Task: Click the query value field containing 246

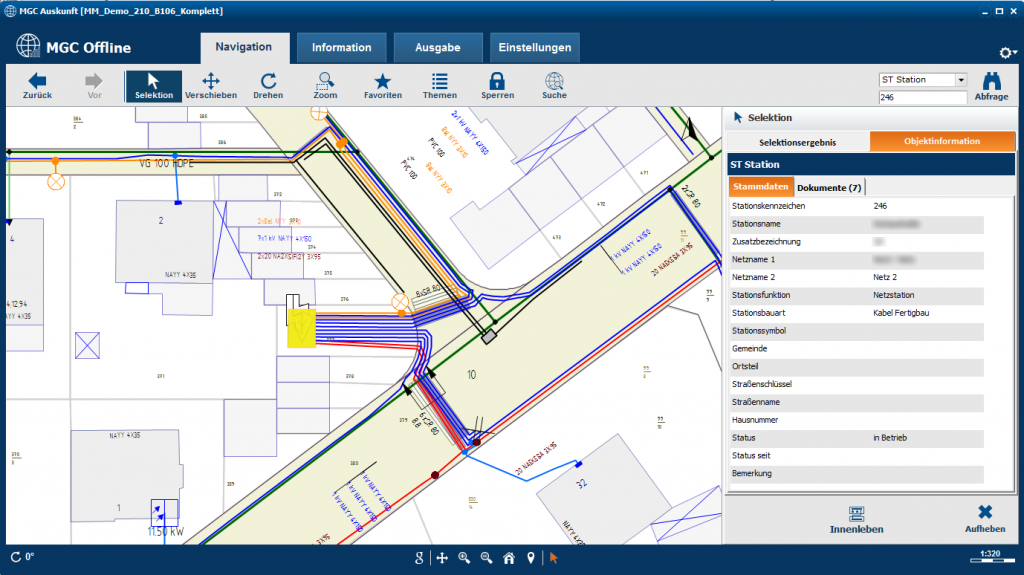Action: 921,98
